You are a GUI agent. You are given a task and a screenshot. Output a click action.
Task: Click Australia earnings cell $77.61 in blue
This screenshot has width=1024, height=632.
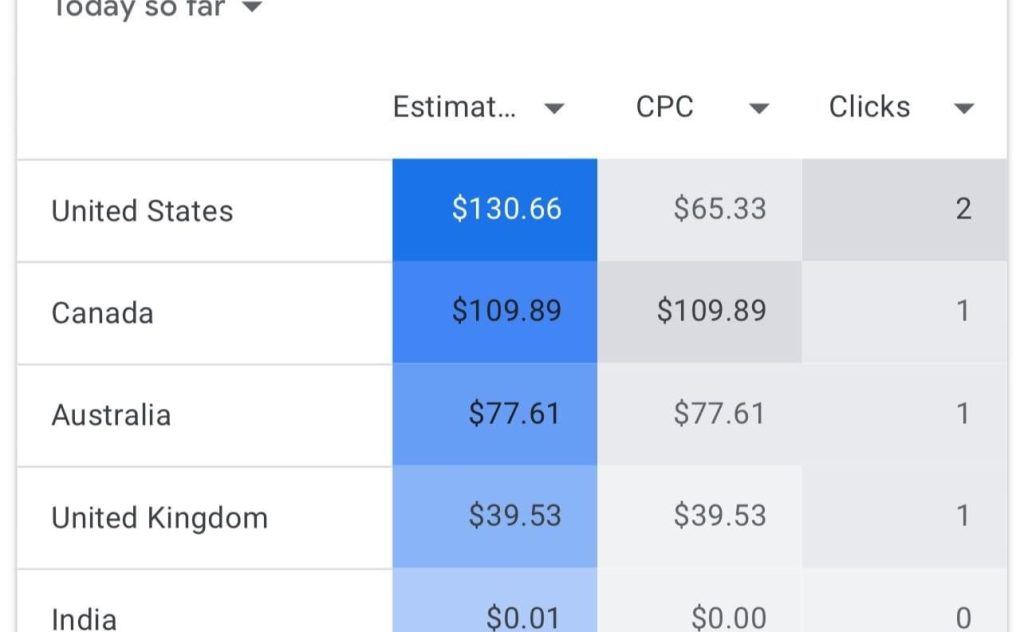514,413
